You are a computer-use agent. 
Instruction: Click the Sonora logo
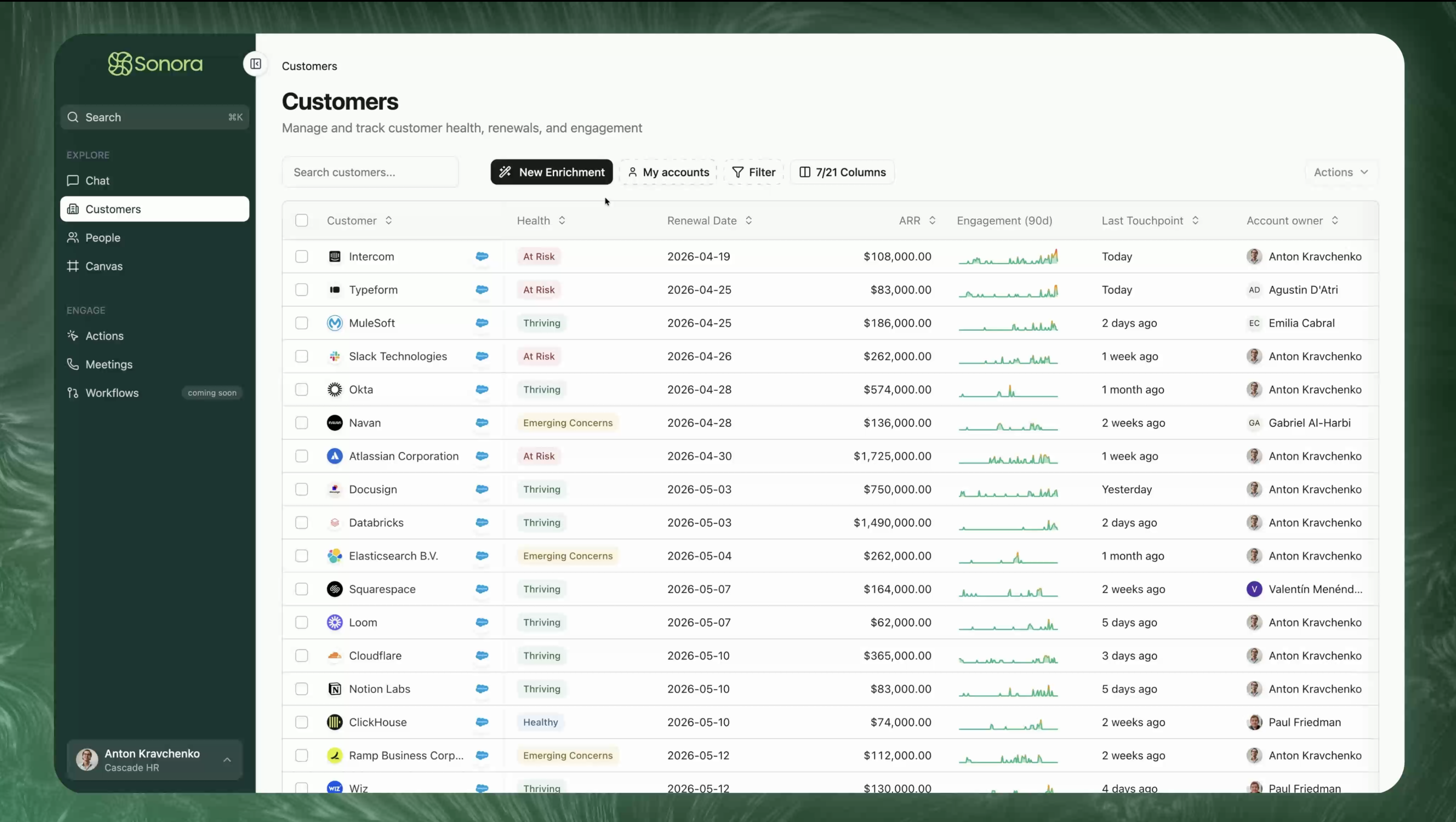click(155, 64)
